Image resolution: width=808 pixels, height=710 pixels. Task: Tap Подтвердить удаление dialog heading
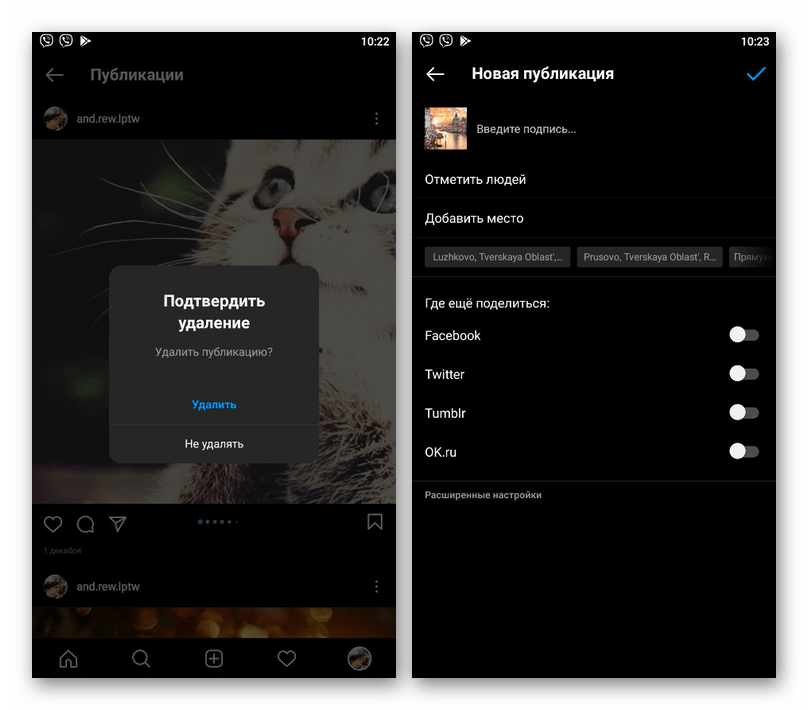pos(214,312)
